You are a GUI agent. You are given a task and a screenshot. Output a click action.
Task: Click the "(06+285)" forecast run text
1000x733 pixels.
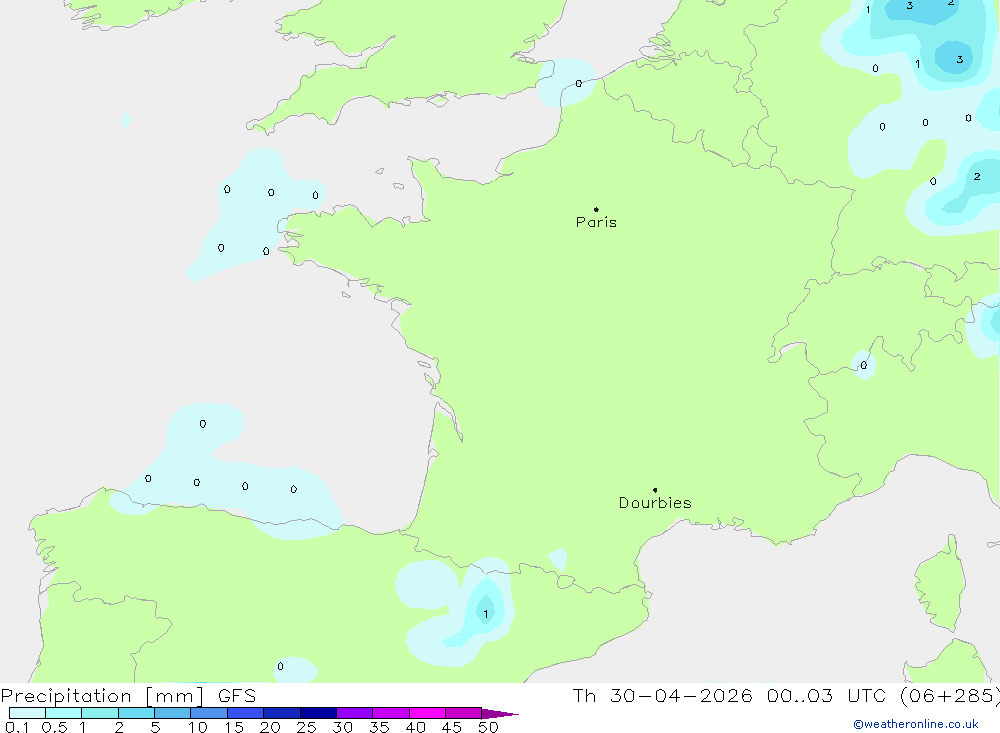pyautogui.click(x=950, y=696)
